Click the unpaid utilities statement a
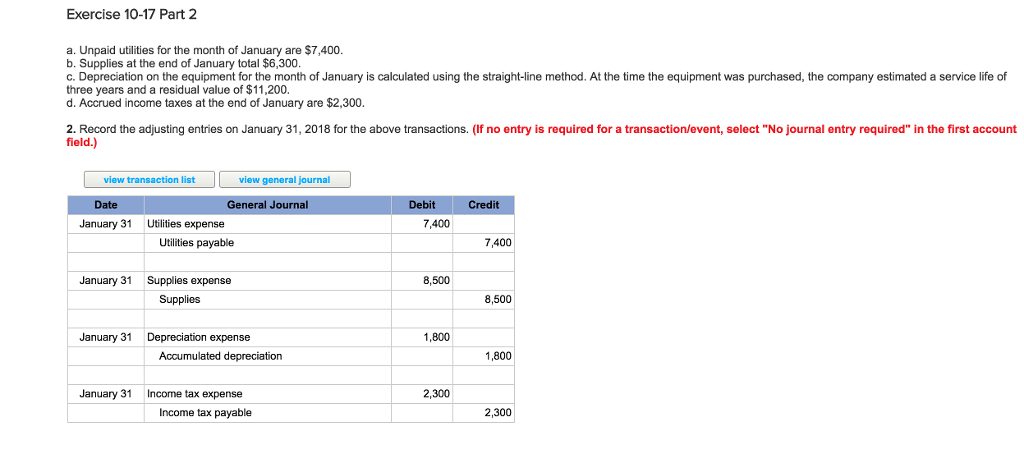This screenshot has width=1024, height=454. pos(204,50)
